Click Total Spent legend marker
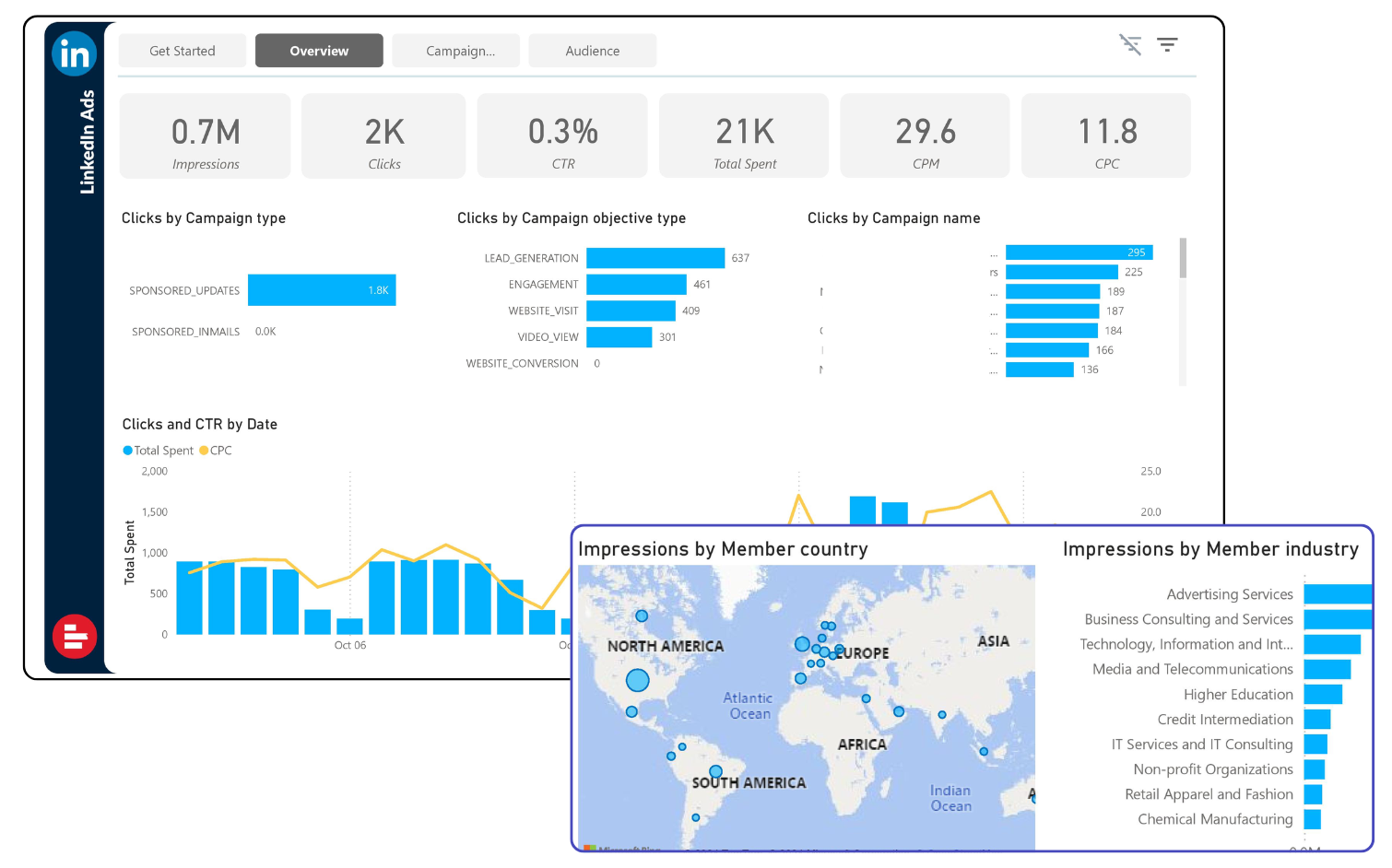 128,451
